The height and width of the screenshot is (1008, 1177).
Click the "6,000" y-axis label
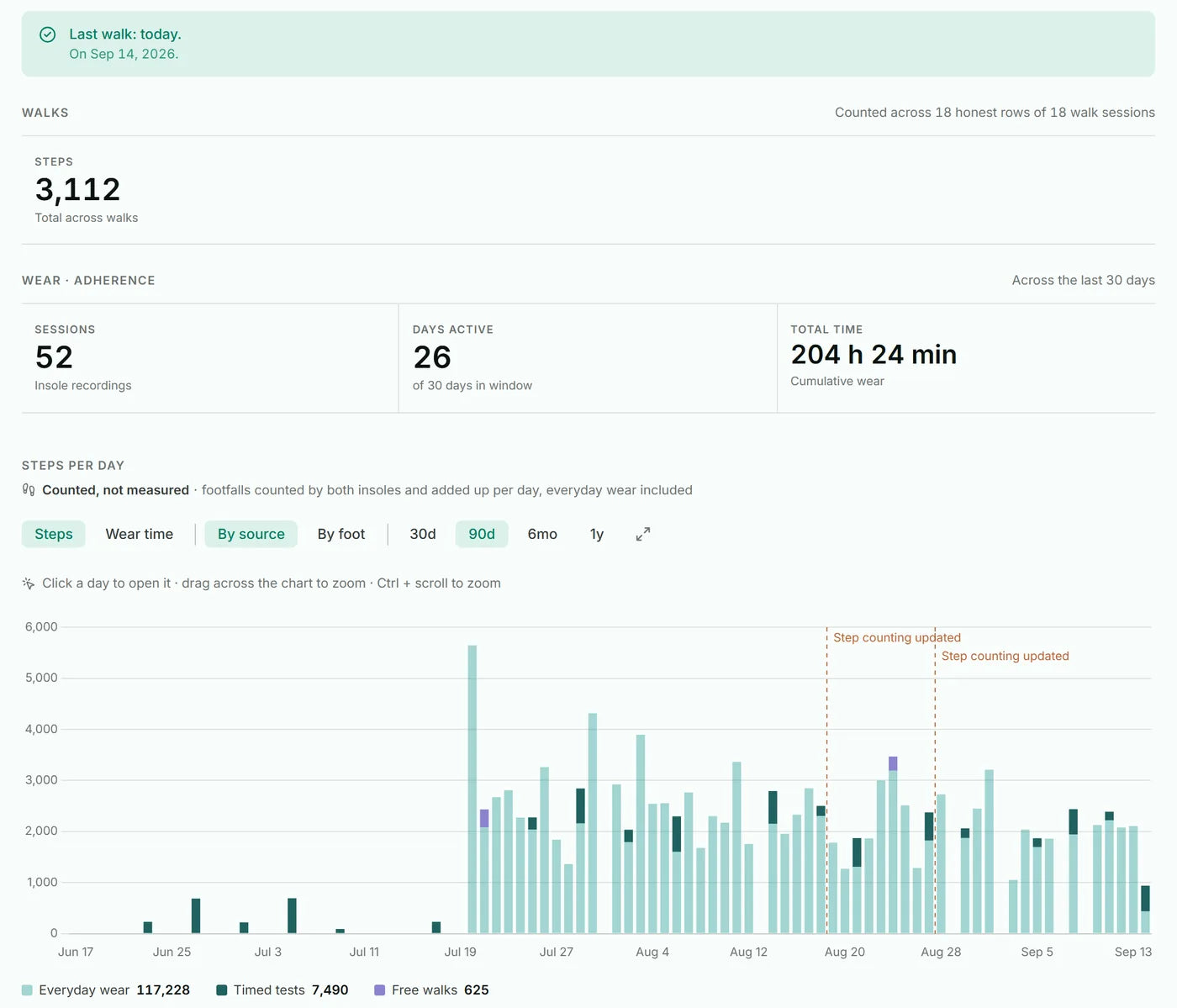tap(41, 627)
